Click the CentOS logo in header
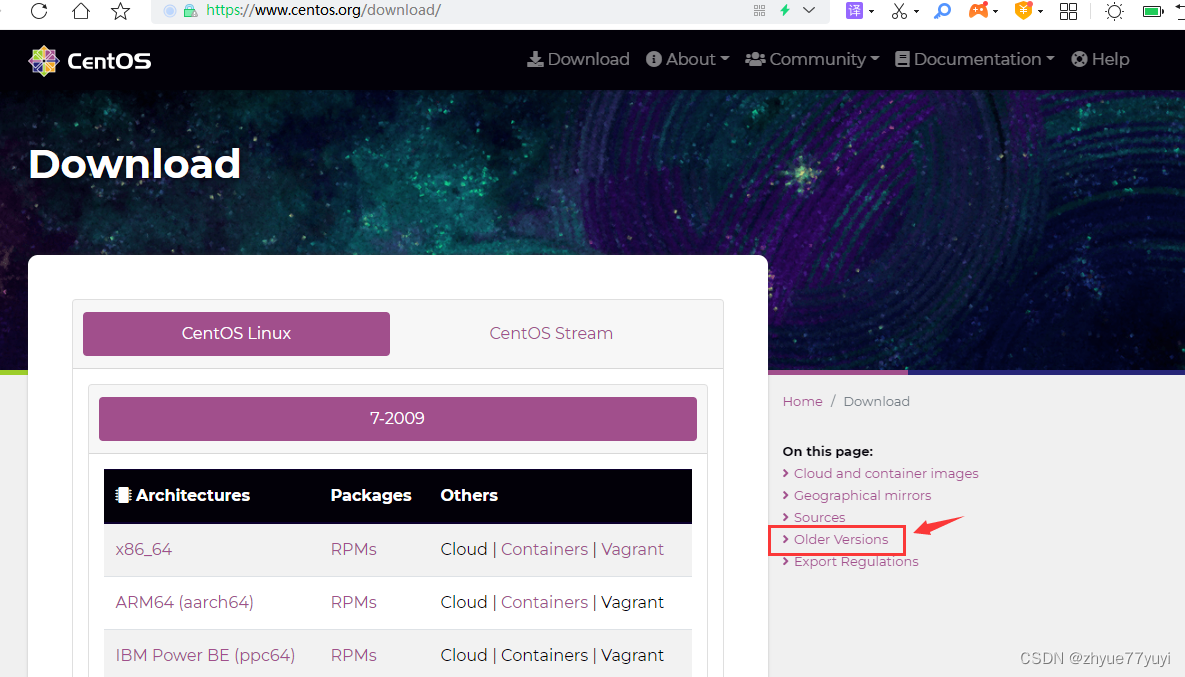1185x677 pixels. pyautogui.click(x=89, y=60)
